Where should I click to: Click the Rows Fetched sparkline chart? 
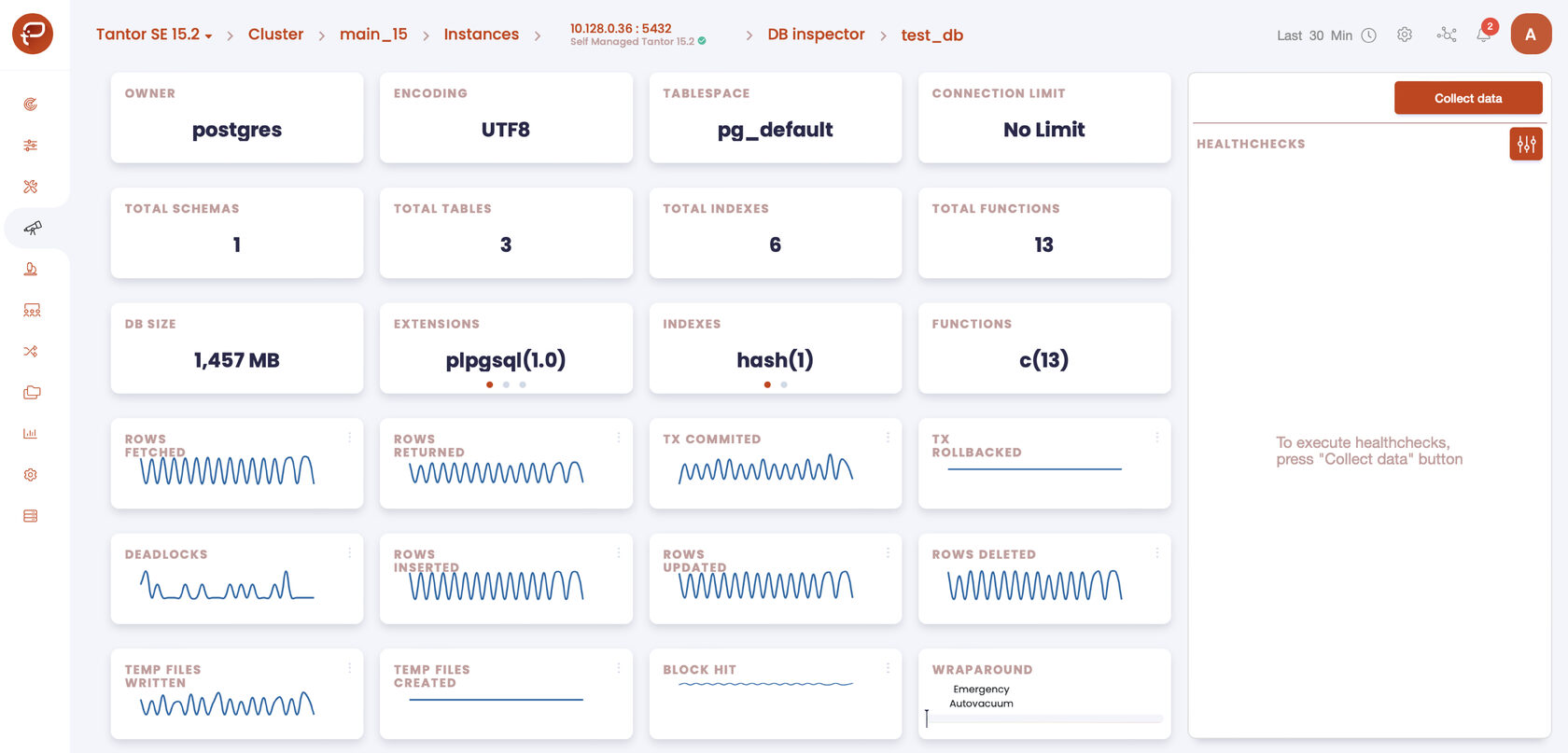(228, 469)
